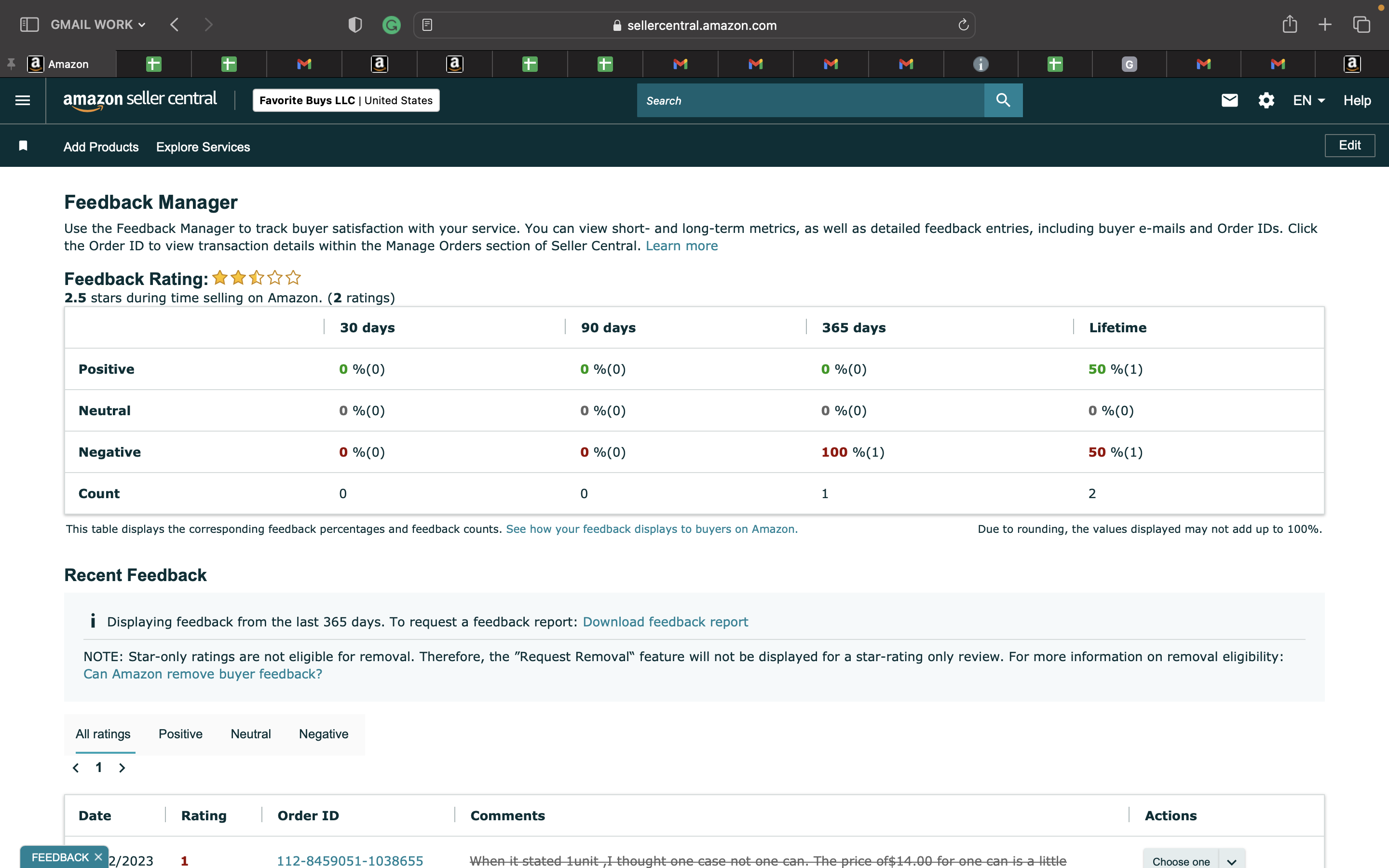The width and height of the screenshot is (1389, 868).
Task: Switch to the Positive feedback tab
Action: [181, 733]
